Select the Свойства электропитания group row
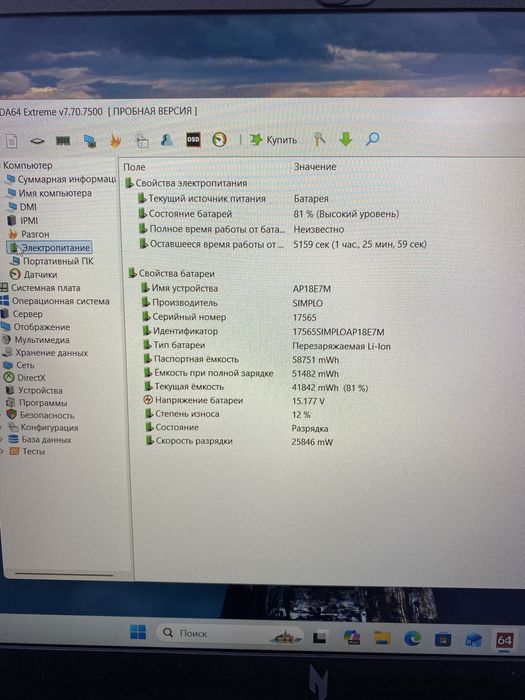This screenshot has width=525, height=700. point(186,183)
